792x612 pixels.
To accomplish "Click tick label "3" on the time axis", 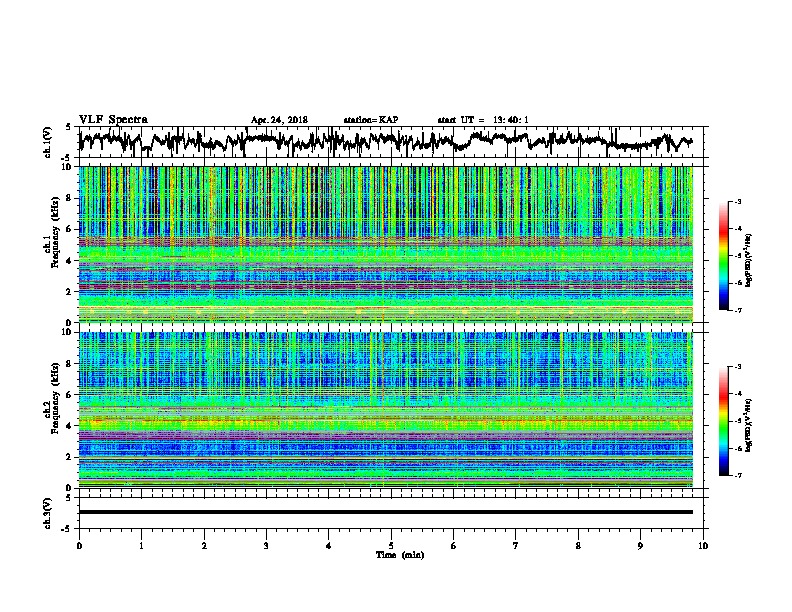I will (x=266, y=546).
